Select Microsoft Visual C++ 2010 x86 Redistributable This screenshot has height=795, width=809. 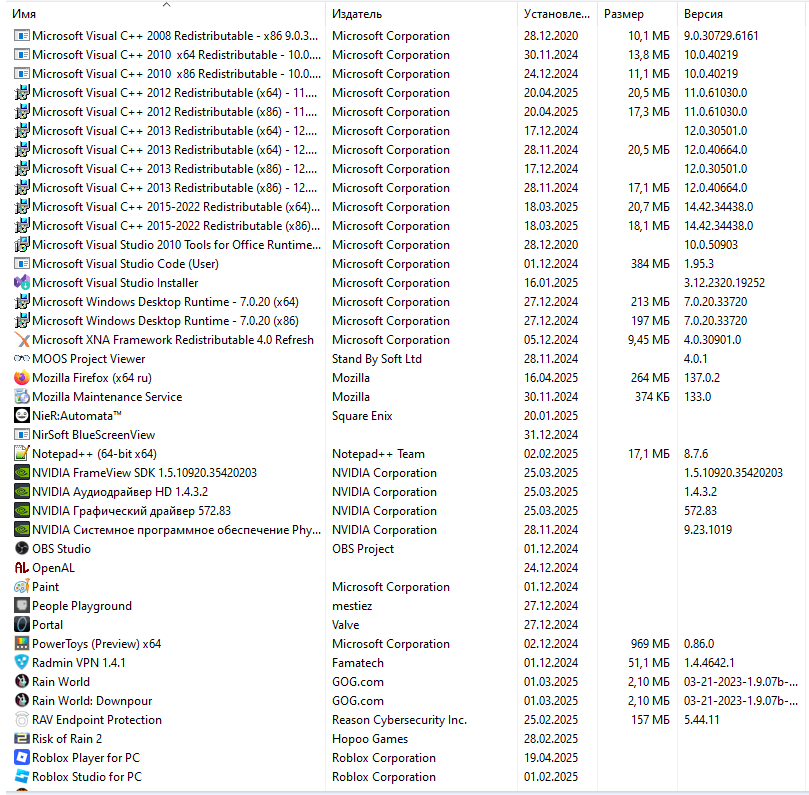406,74
